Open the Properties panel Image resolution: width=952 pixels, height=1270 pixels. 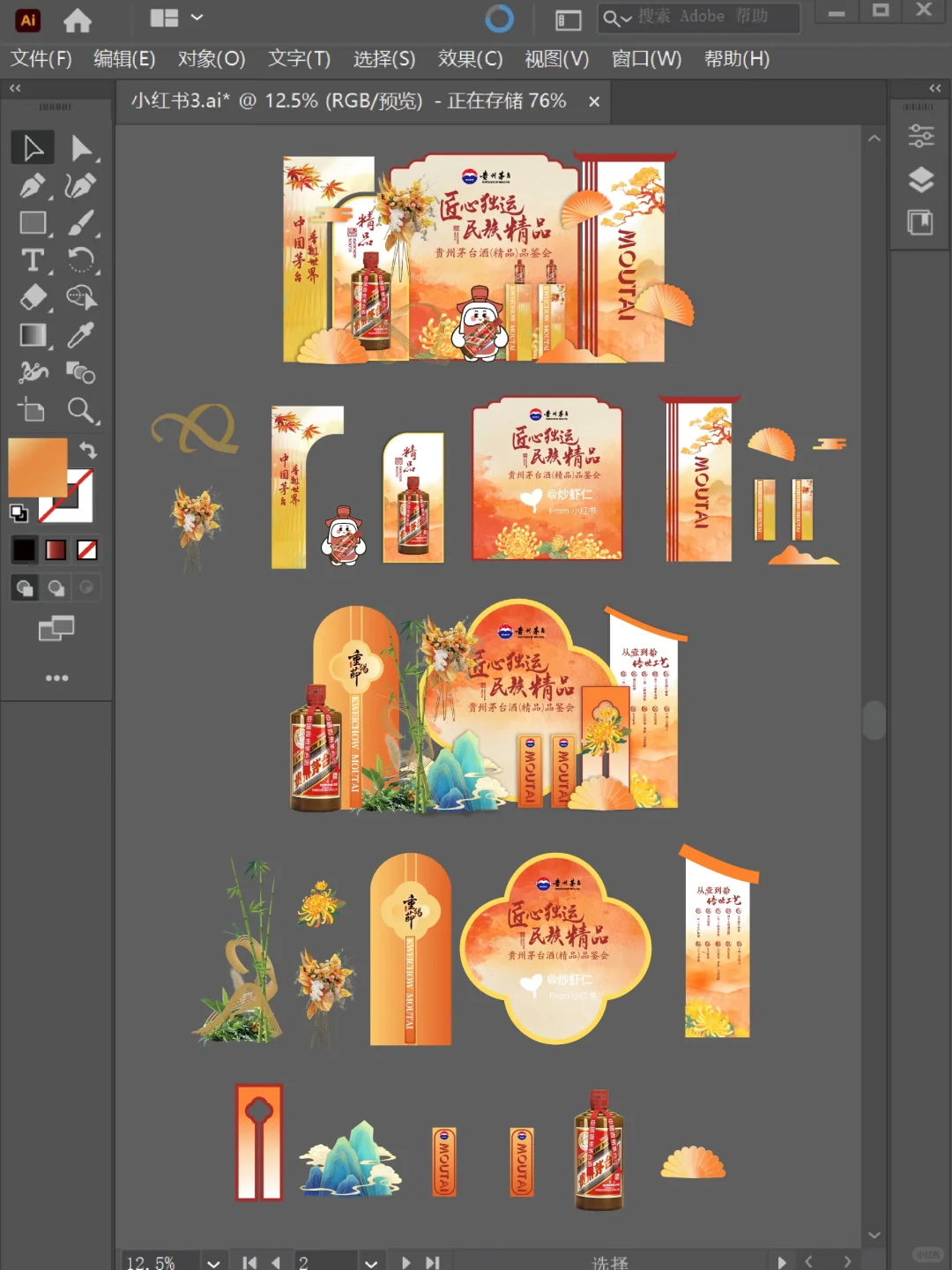(x=921, y=137)
